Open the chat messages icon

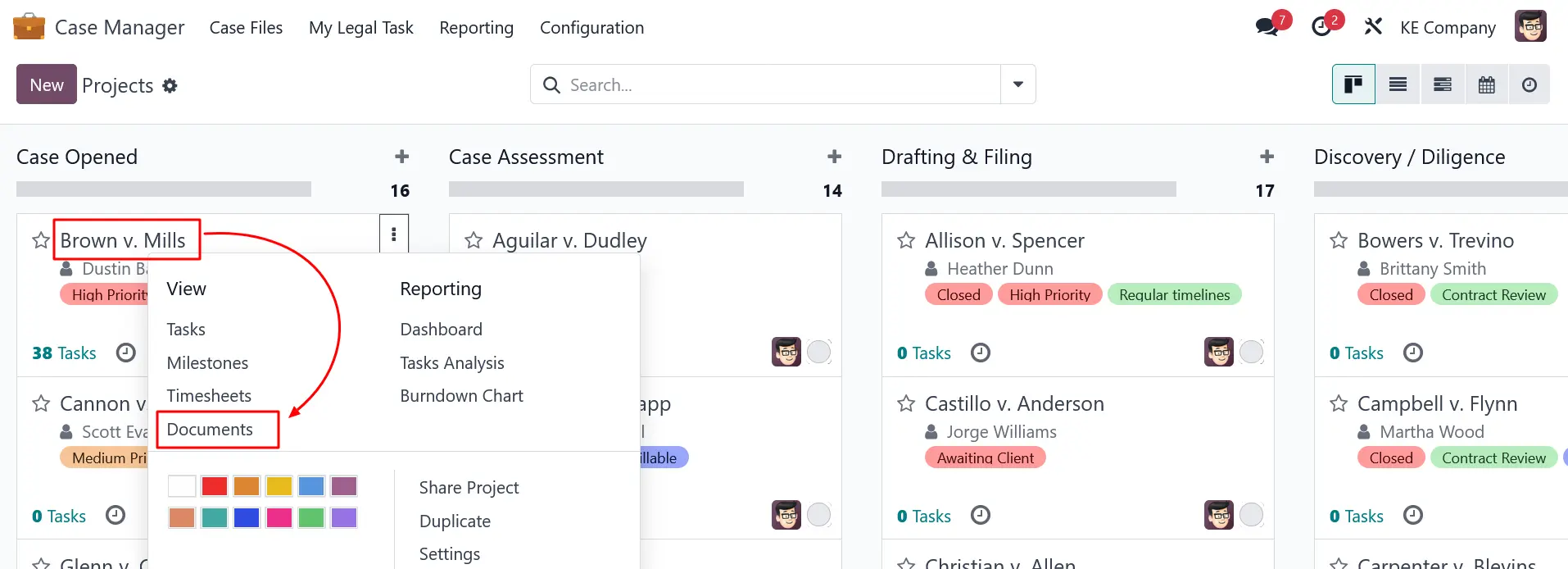(x=1267, y=27)
